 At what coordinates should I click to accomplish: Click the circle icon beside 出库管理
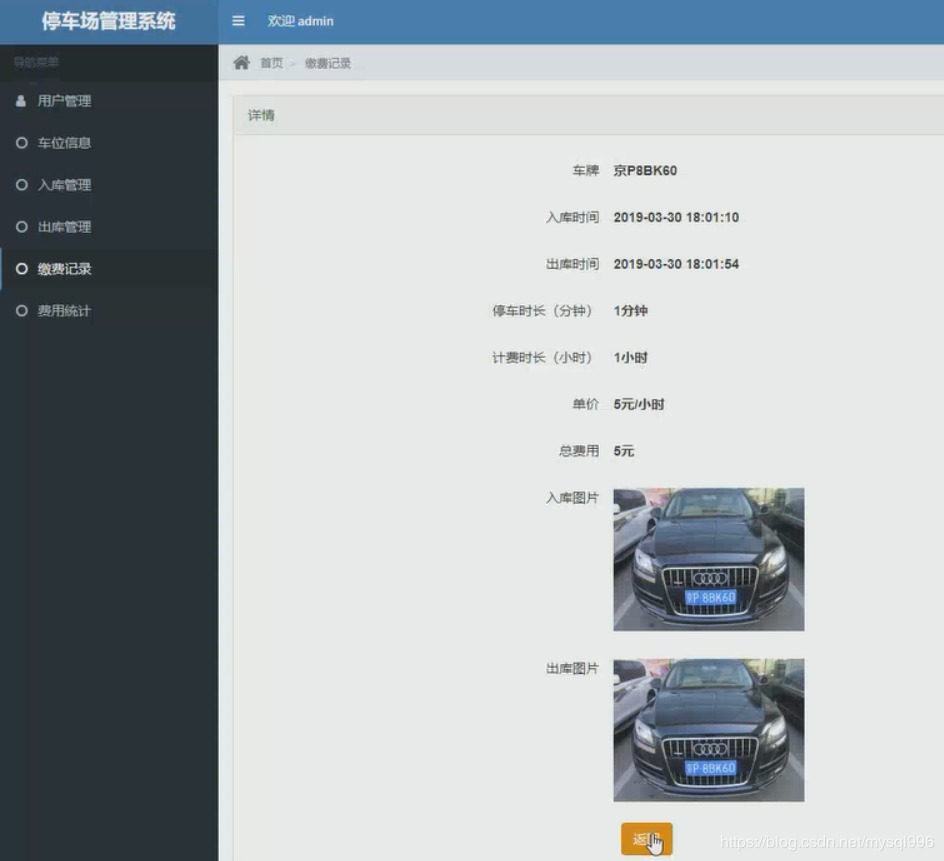pos(22,227)
